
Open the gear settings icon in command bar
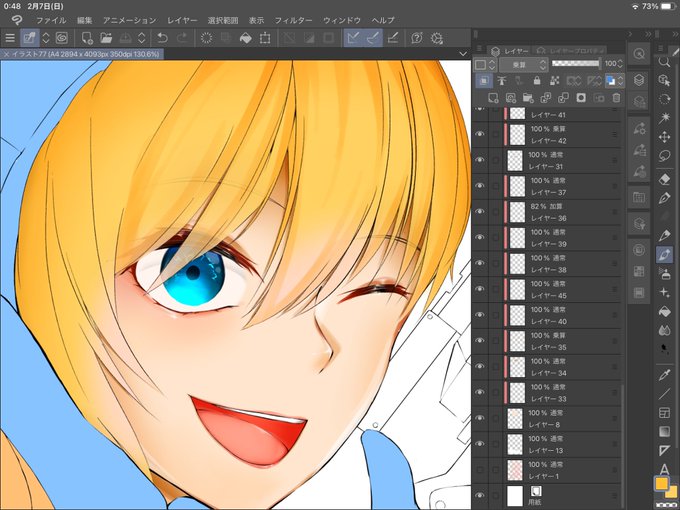click(436, 38)
